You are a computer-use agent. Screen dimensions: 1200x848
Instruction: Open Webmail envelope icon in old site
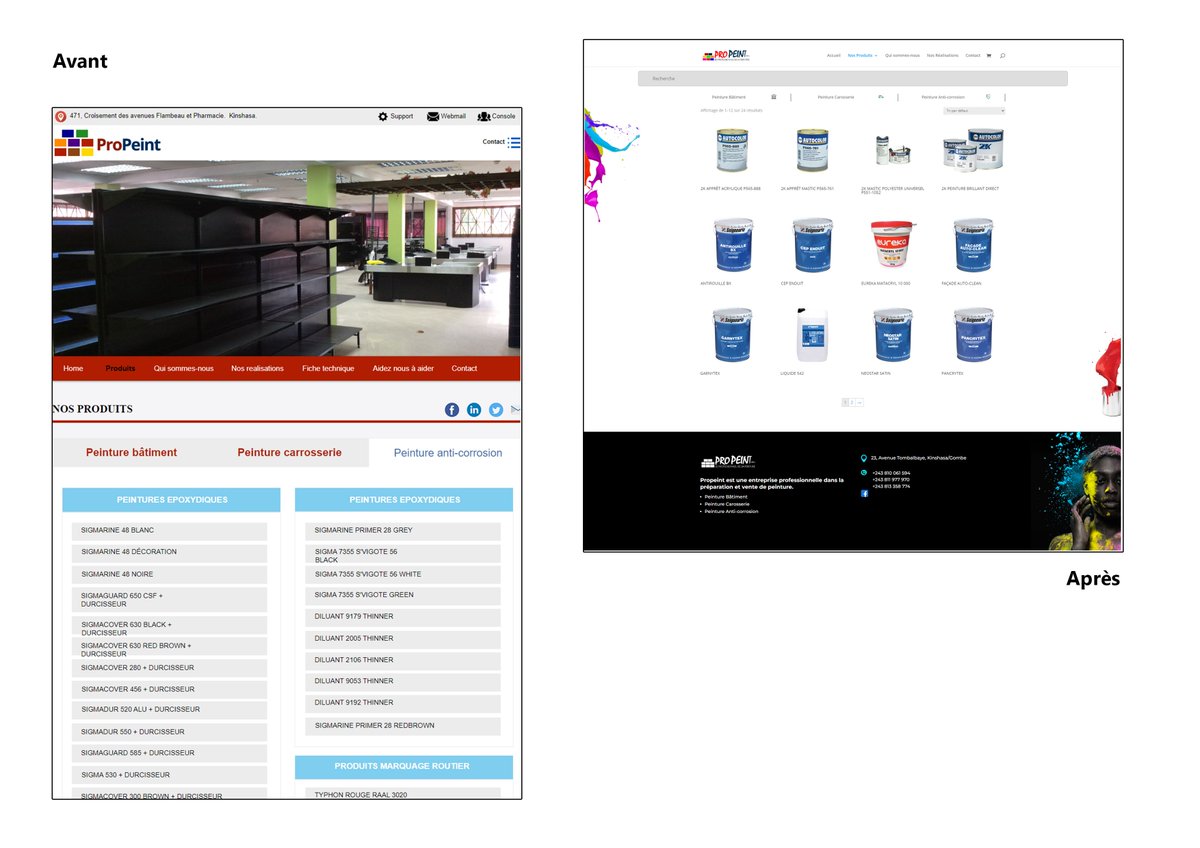(x=432, y=116)
